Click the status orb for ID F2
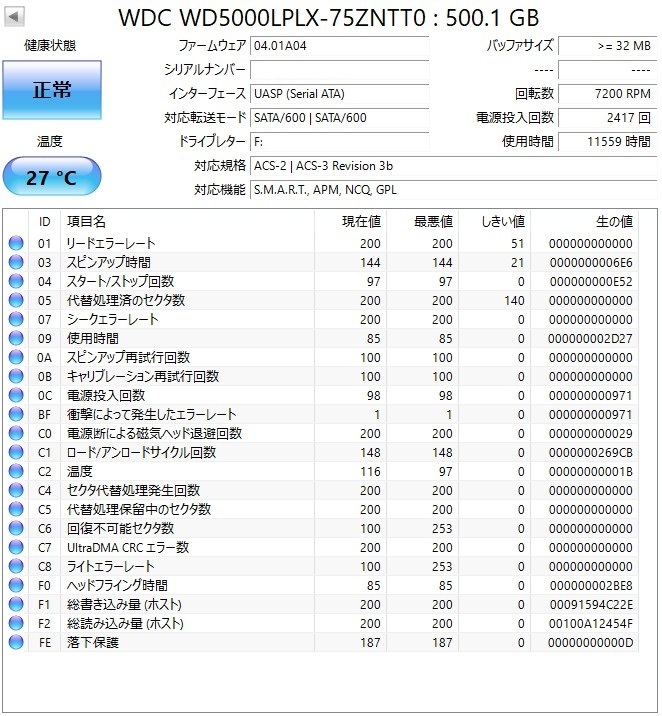Screen dimensions: 662x716 16,623
